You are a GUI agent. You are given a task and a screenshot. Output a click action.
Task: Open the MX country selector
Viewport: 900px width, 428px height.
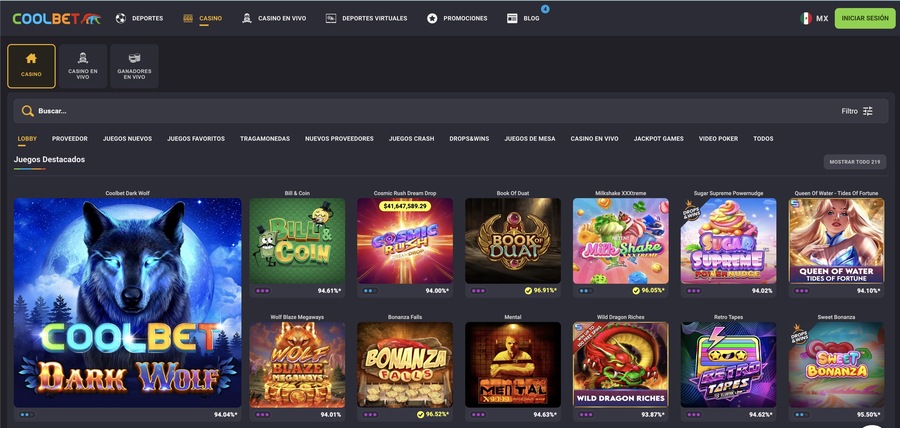[x=814, y=18]
